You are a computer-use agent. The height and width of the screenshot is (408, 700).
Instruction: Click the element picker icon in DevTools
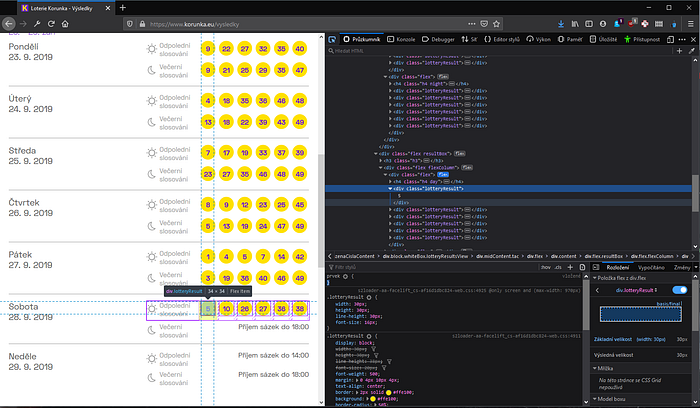point(332,38)
